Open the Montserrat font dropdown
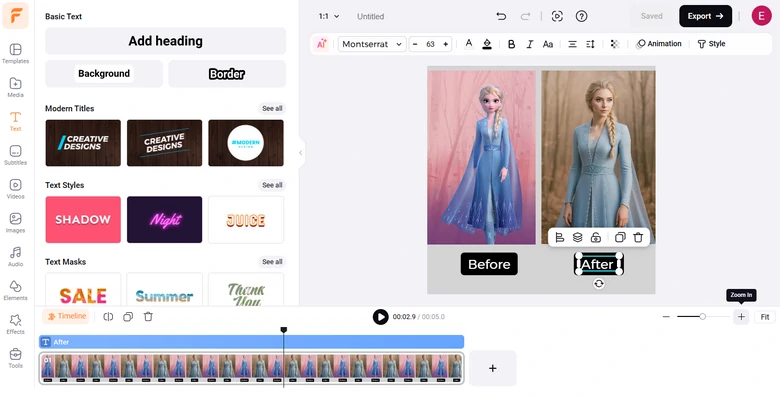This screenshot has height=396, width=780. [372, 44]
